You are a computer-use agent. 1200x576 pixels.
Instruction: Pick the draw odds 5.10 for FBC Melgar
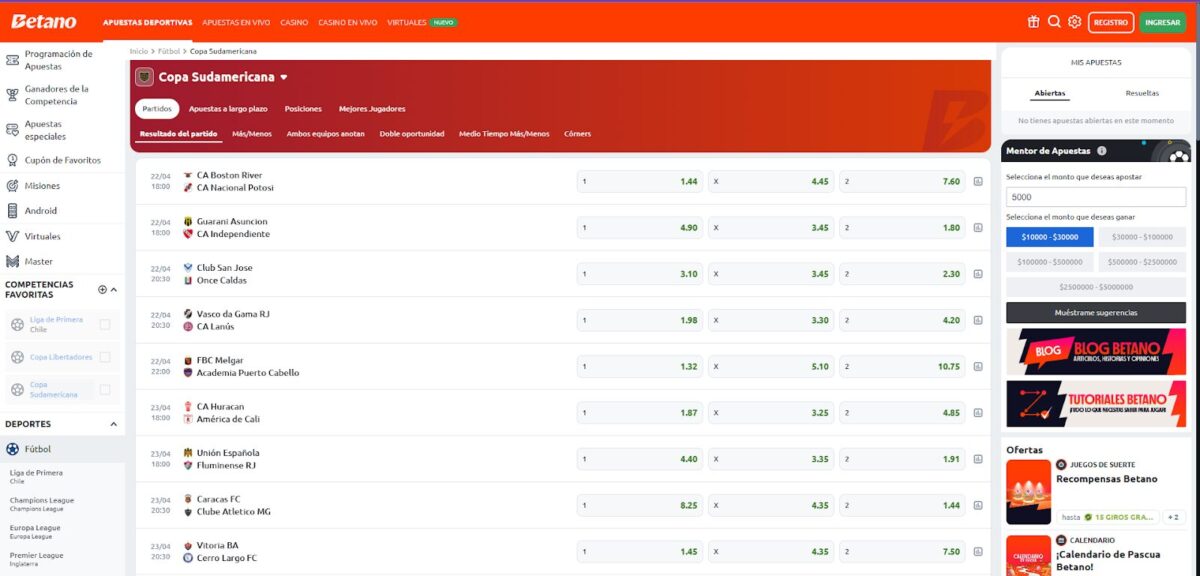click(771, 367)
